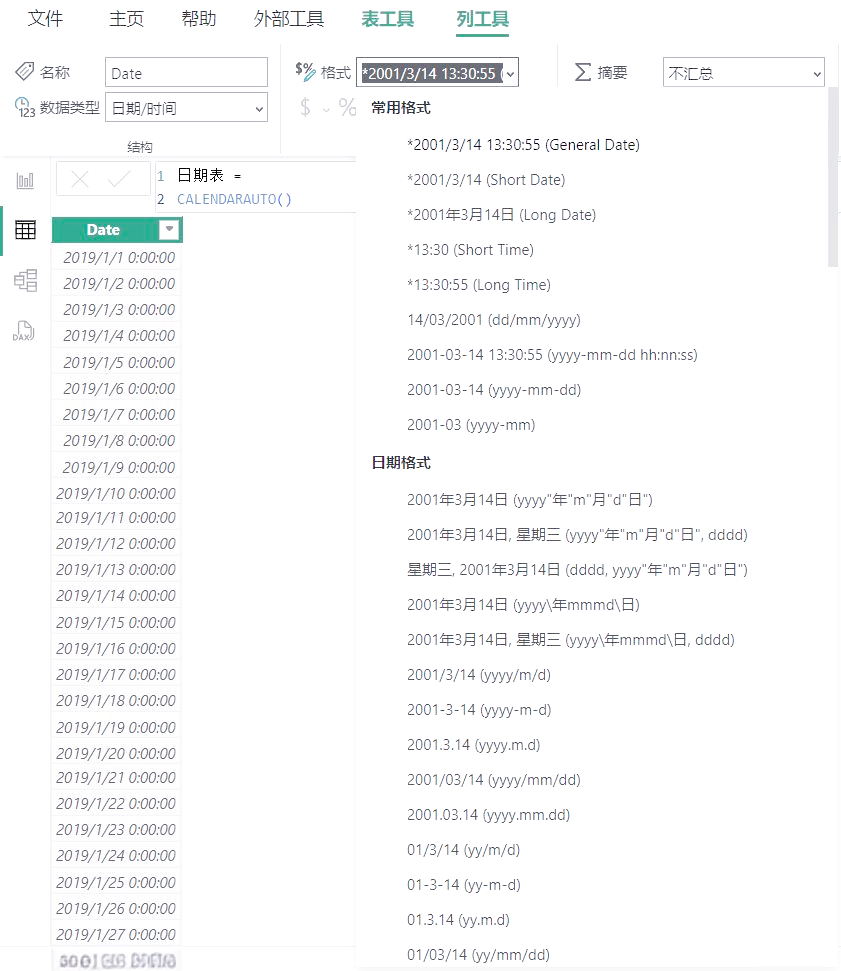Select the 2001-03 (yyyy-mm) format

(x=471, y=425)
